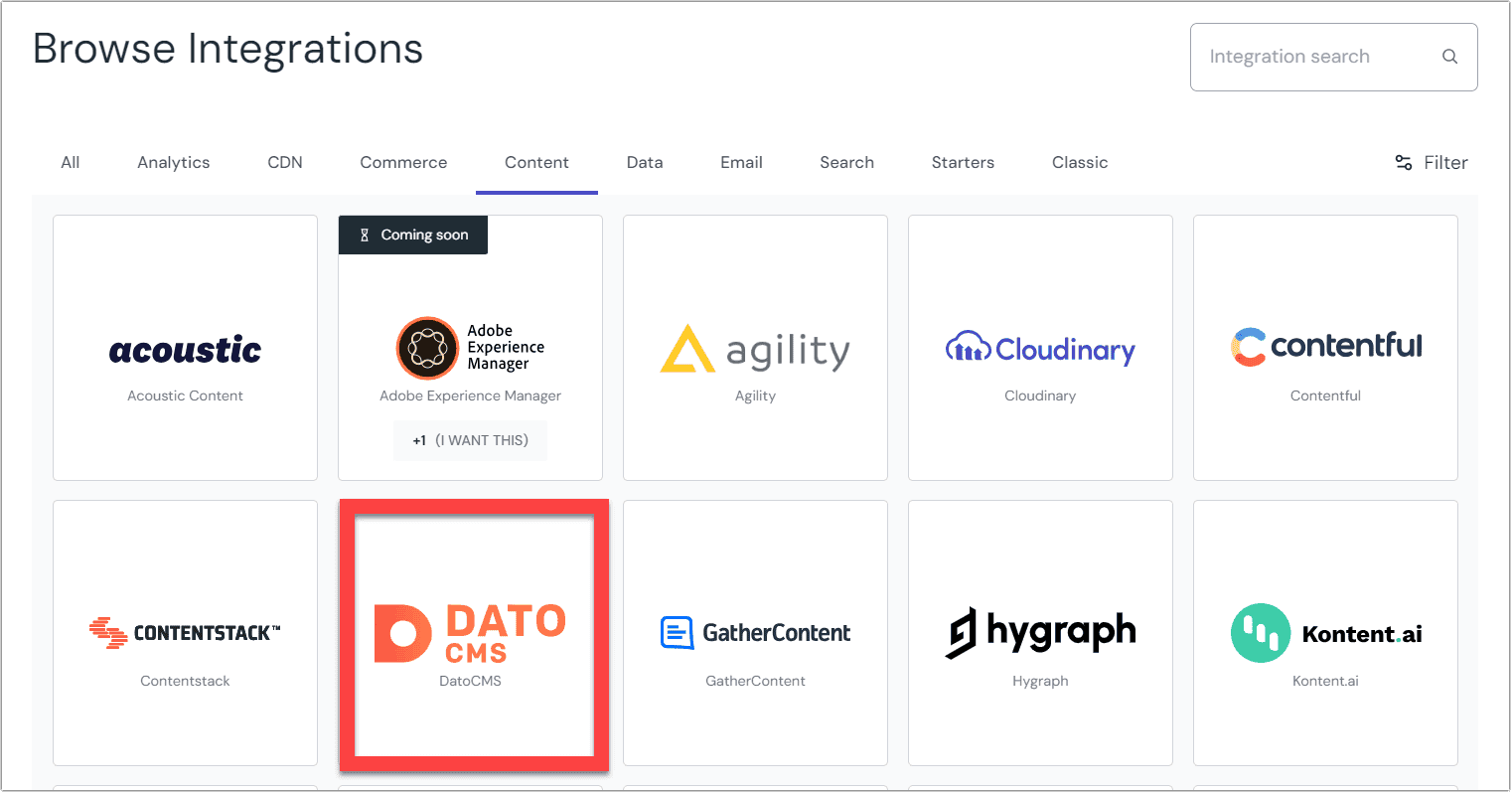Click the DatoCMS logo
This screenshot has height=793, width=1512.
click(x=470, y=633)
